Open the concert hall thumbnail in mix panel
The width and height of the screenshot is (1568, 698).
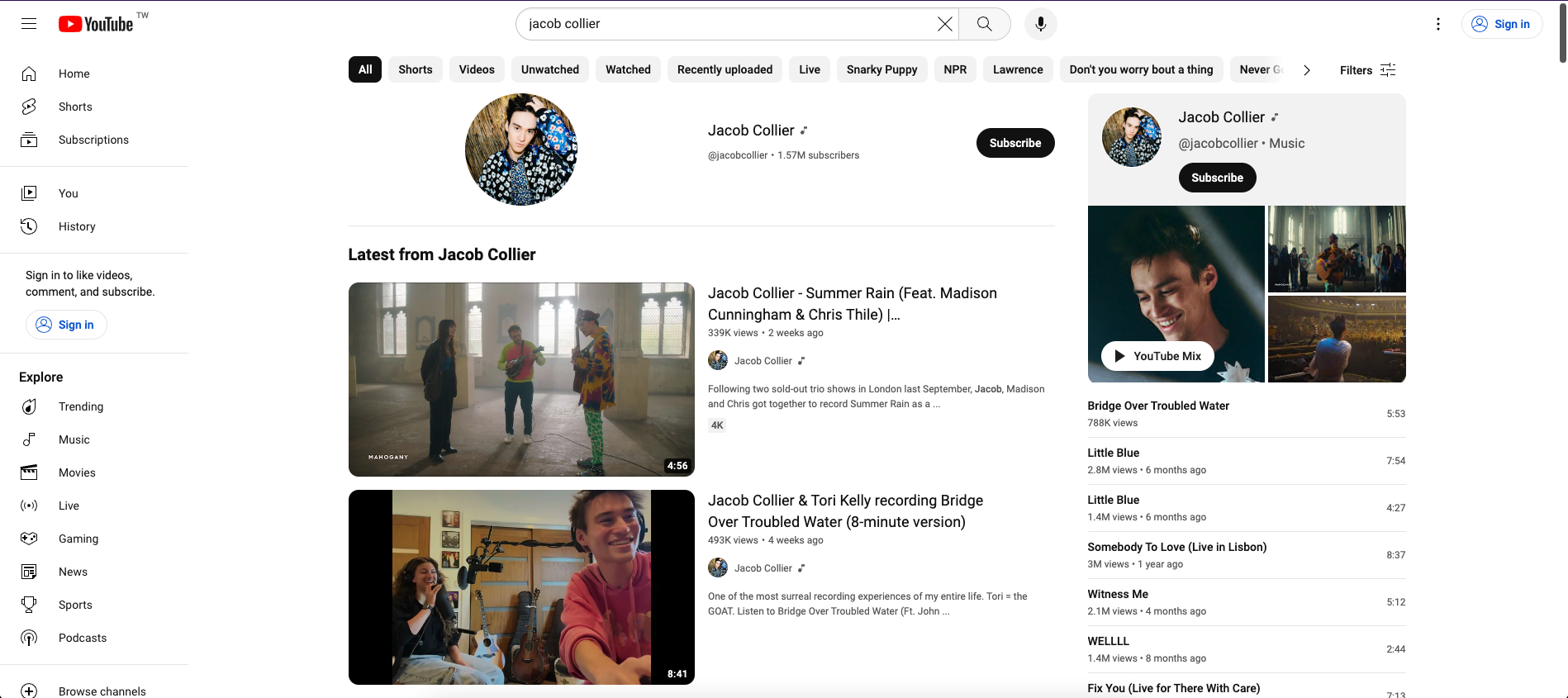click(x=1337, y=339)
